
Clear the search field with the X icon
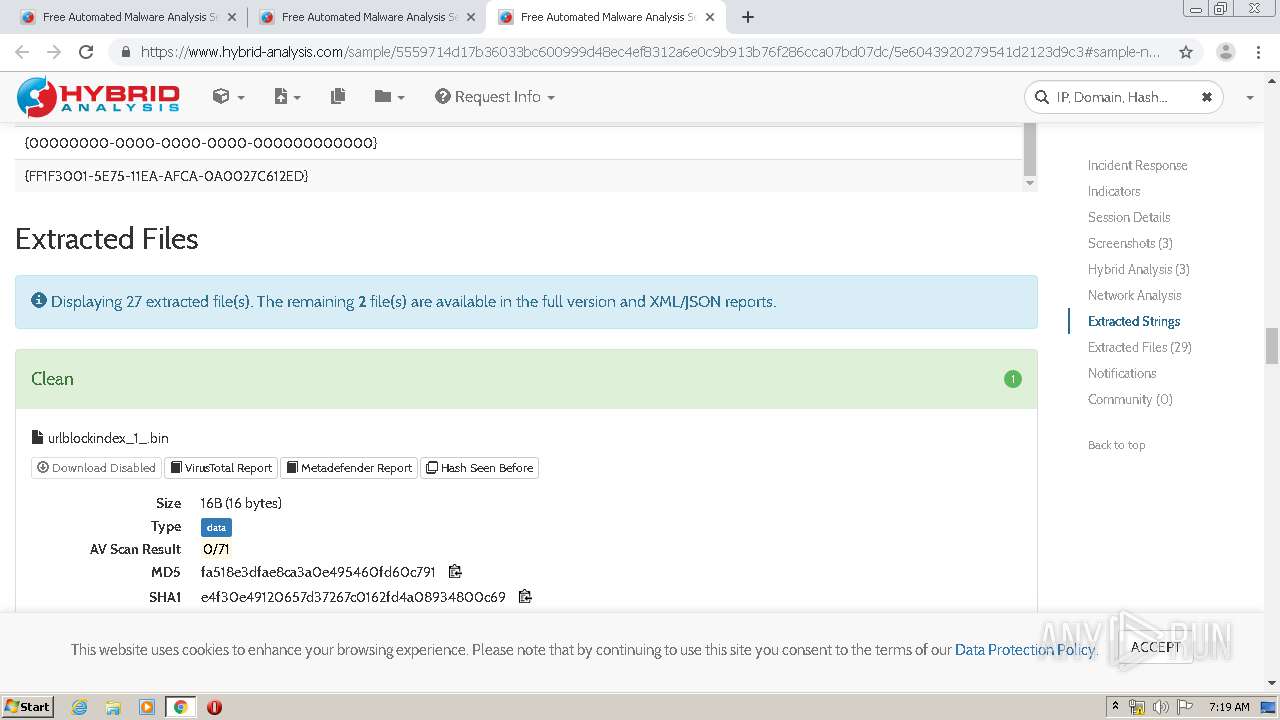tap(1206, 97)
